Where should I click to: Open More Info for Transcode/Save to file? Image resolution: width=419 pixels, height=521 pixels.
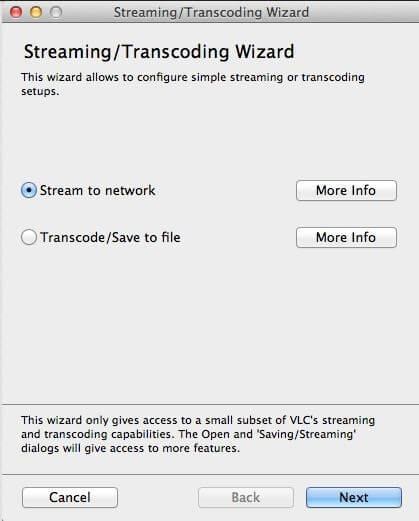click(x=346, y=237)
